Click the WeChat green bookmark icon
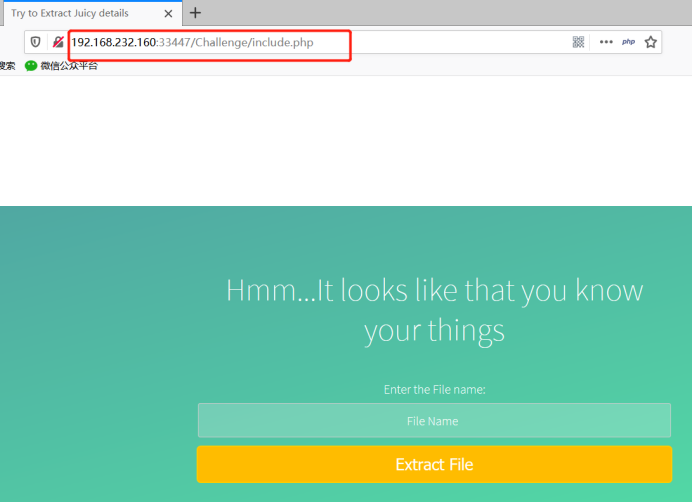The image size is (692, 503). click(31, 66)
